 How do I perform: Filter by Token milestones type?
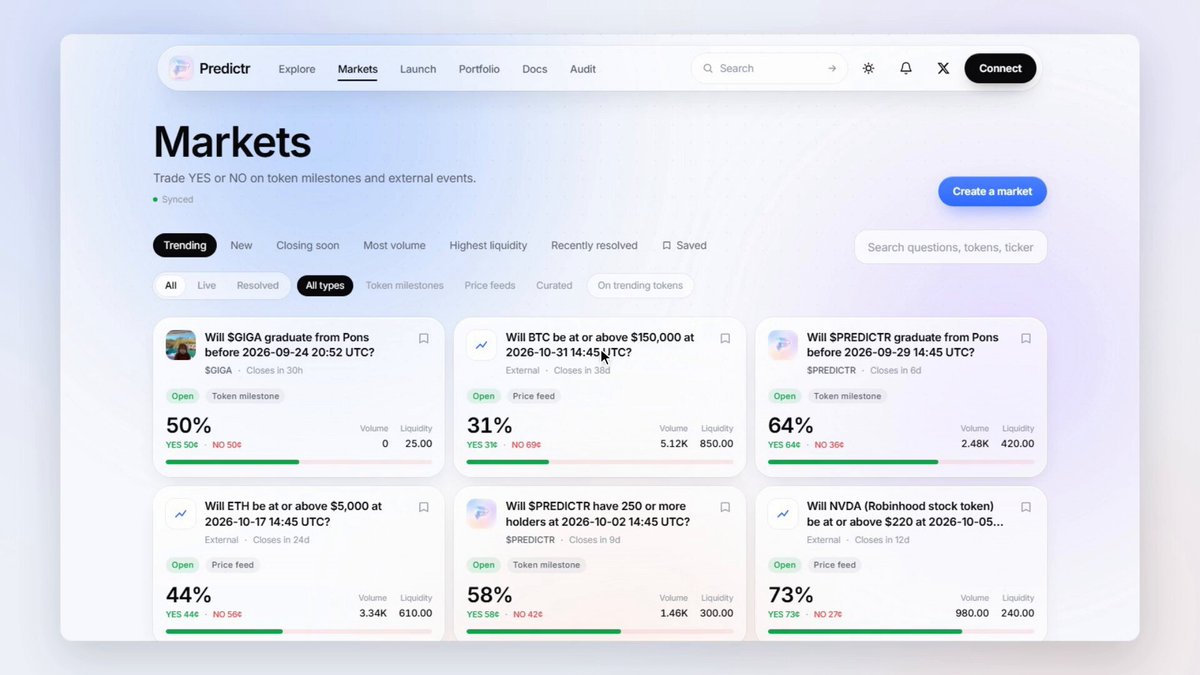(x=404, y=285)
